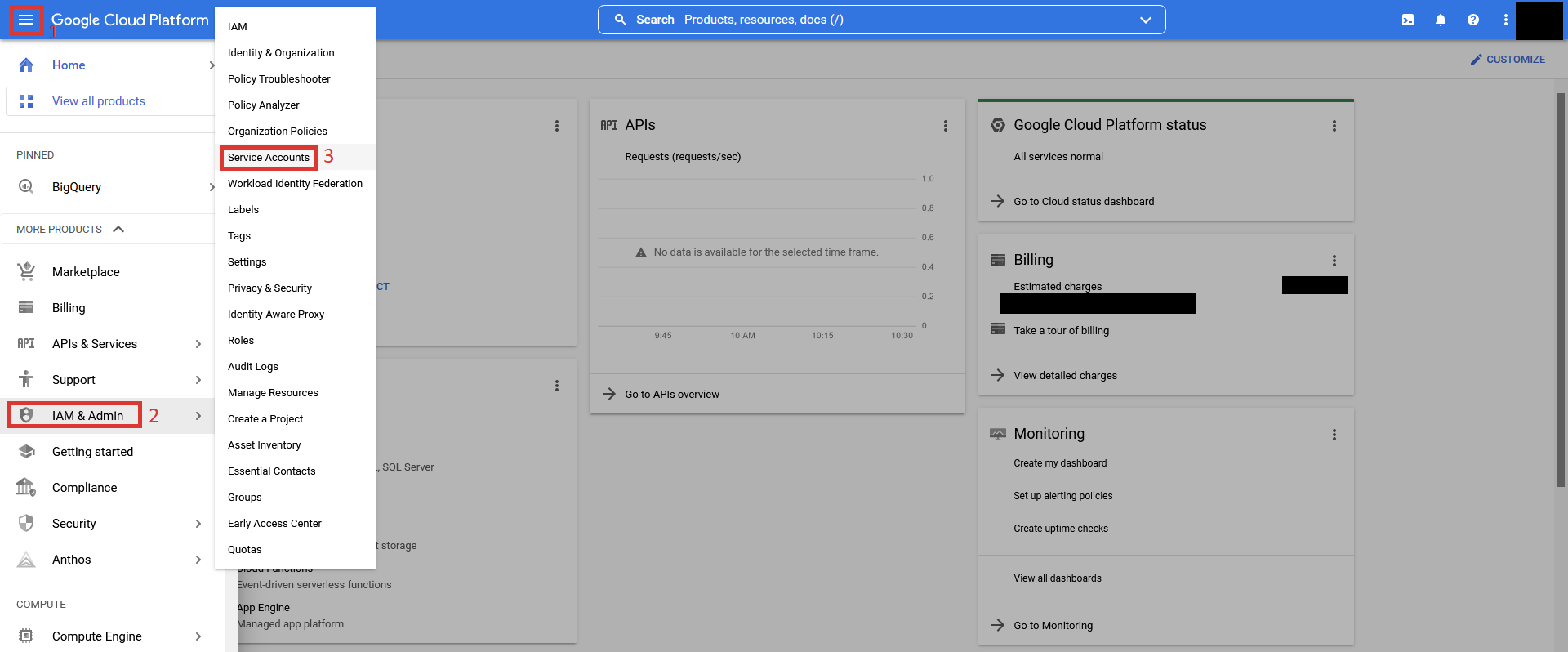Open Billing card three-dot menu
The image size is (1568, 652).
click(x=1334, y=261)
